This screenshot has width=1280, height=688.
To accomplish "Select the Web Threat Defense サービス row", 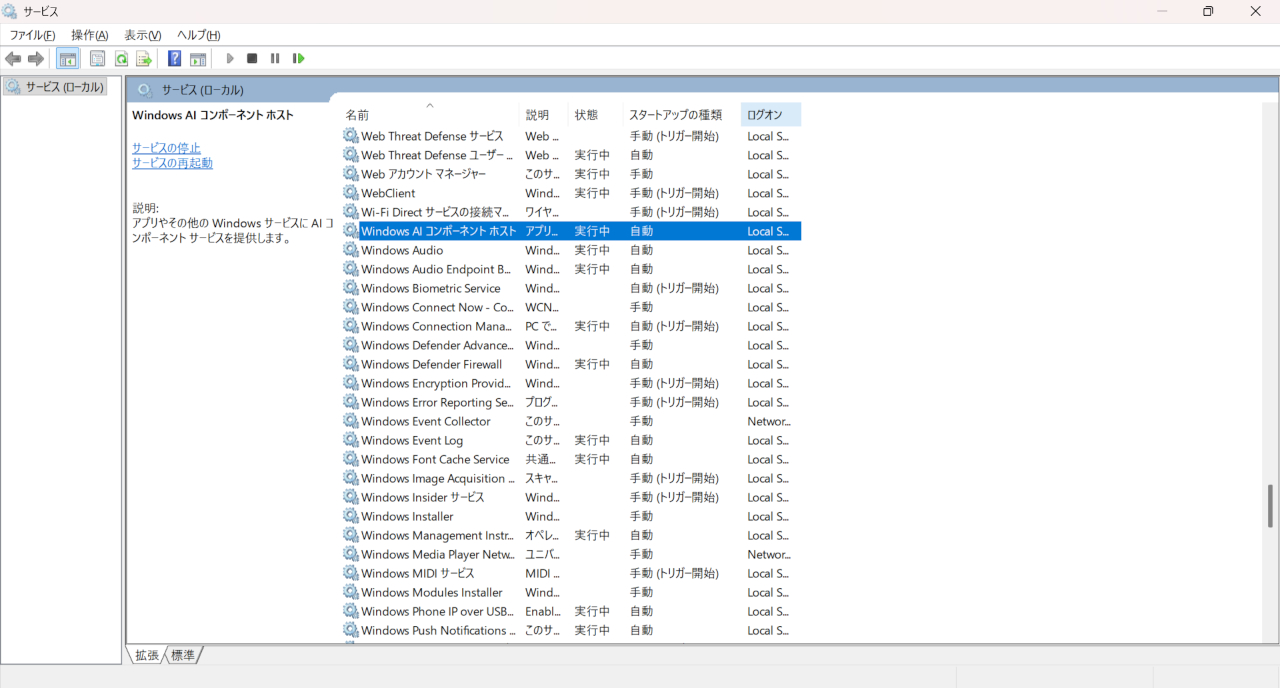I will pos(571,136).
